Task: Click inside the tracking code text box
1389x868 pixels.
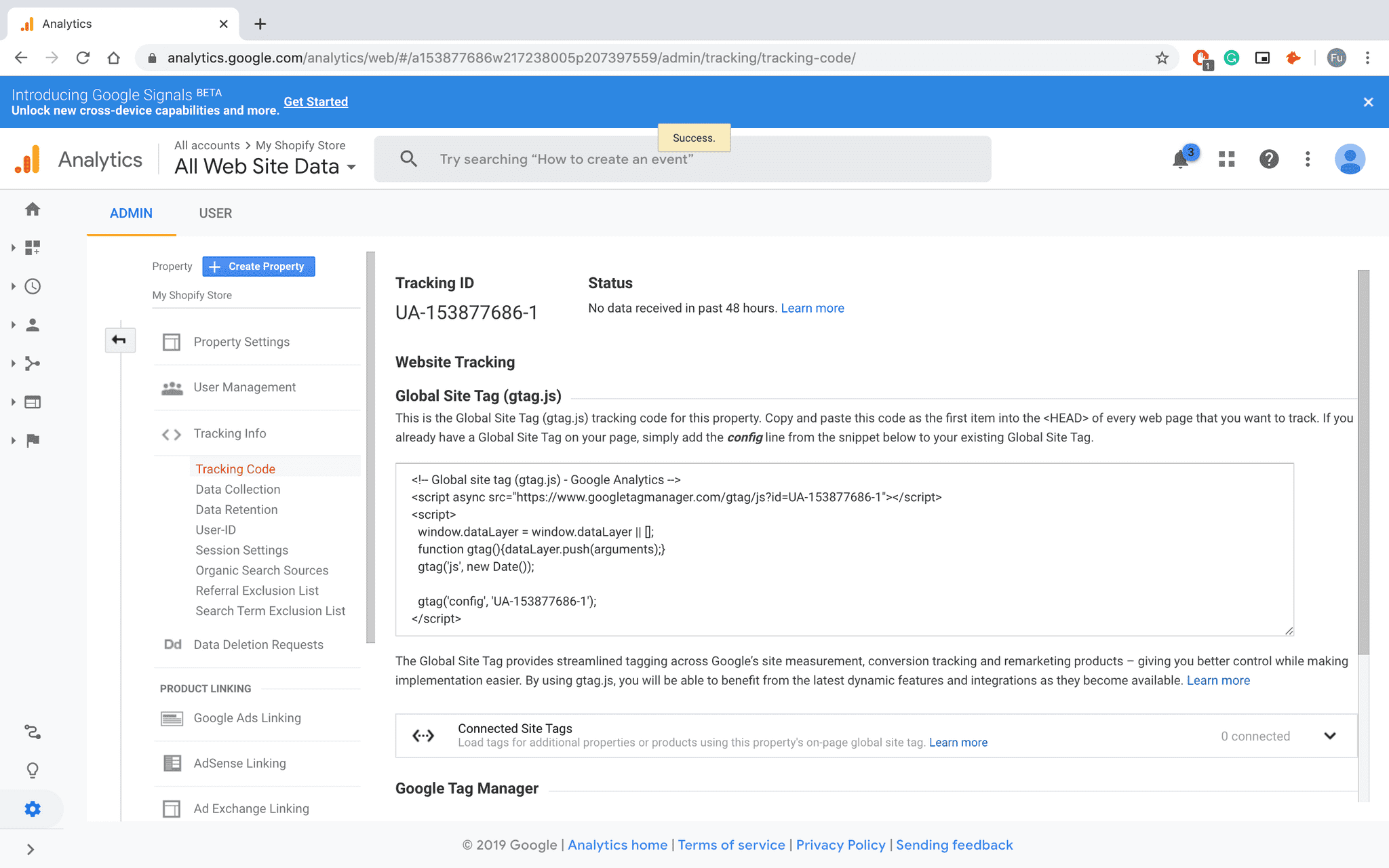Action: click(x=844, y=549)
